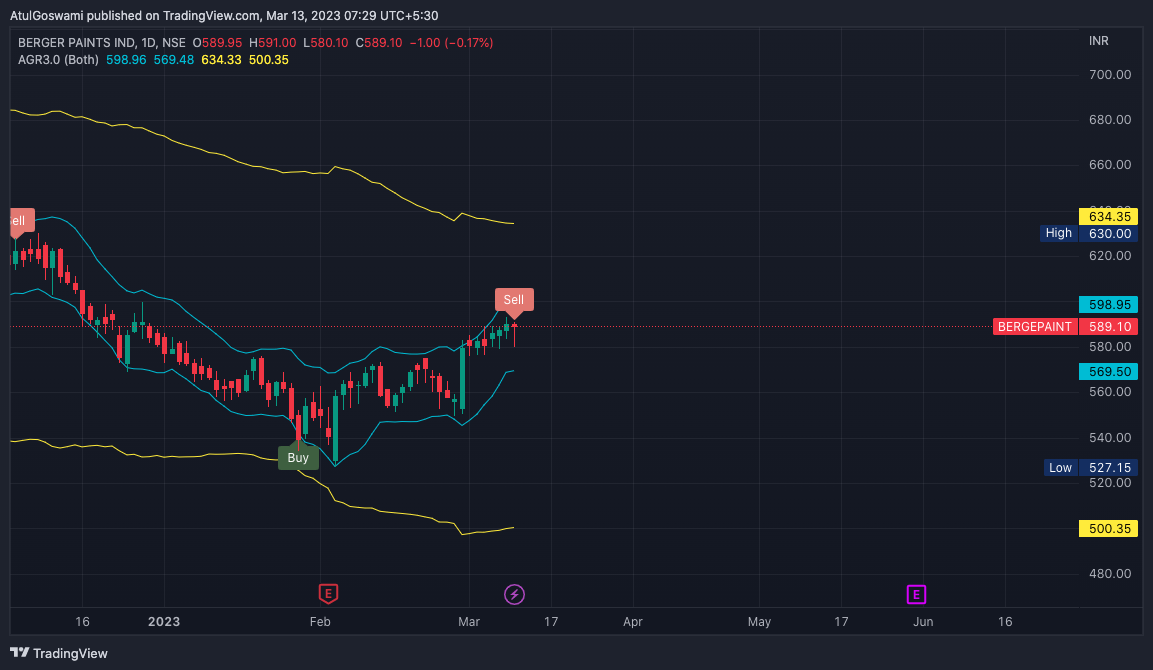This screenshot has width=1153, height=670.
Task: Click the 580.00 price axis label
Action: (x=1110, y=347)
